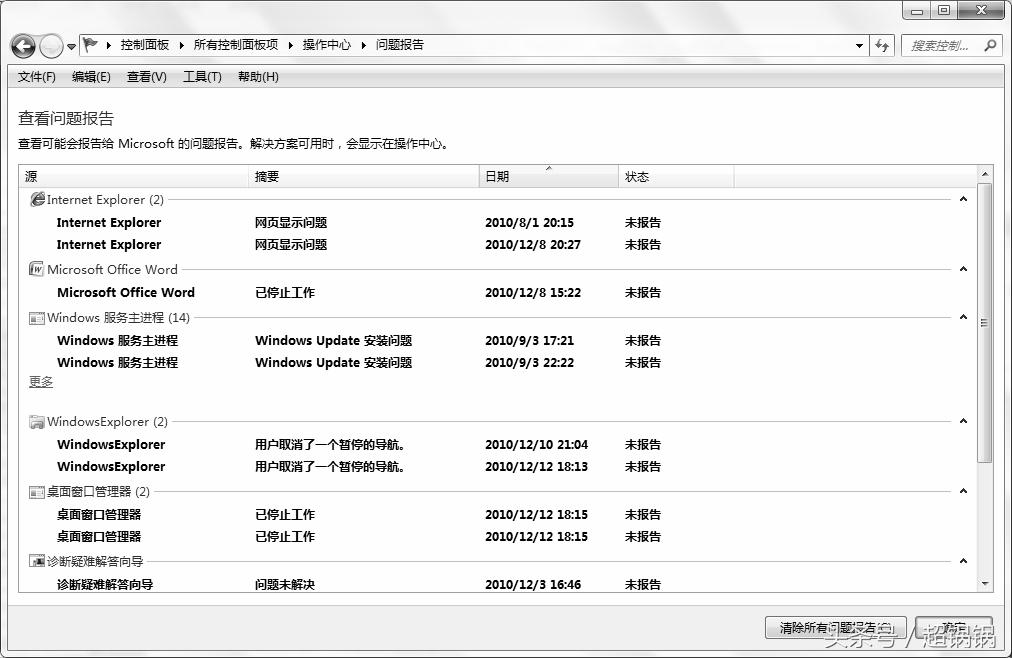Screen dimensions: 1012x658
Task: Click the WindowsExplorer group icon
Action: [x=35, y=421]
